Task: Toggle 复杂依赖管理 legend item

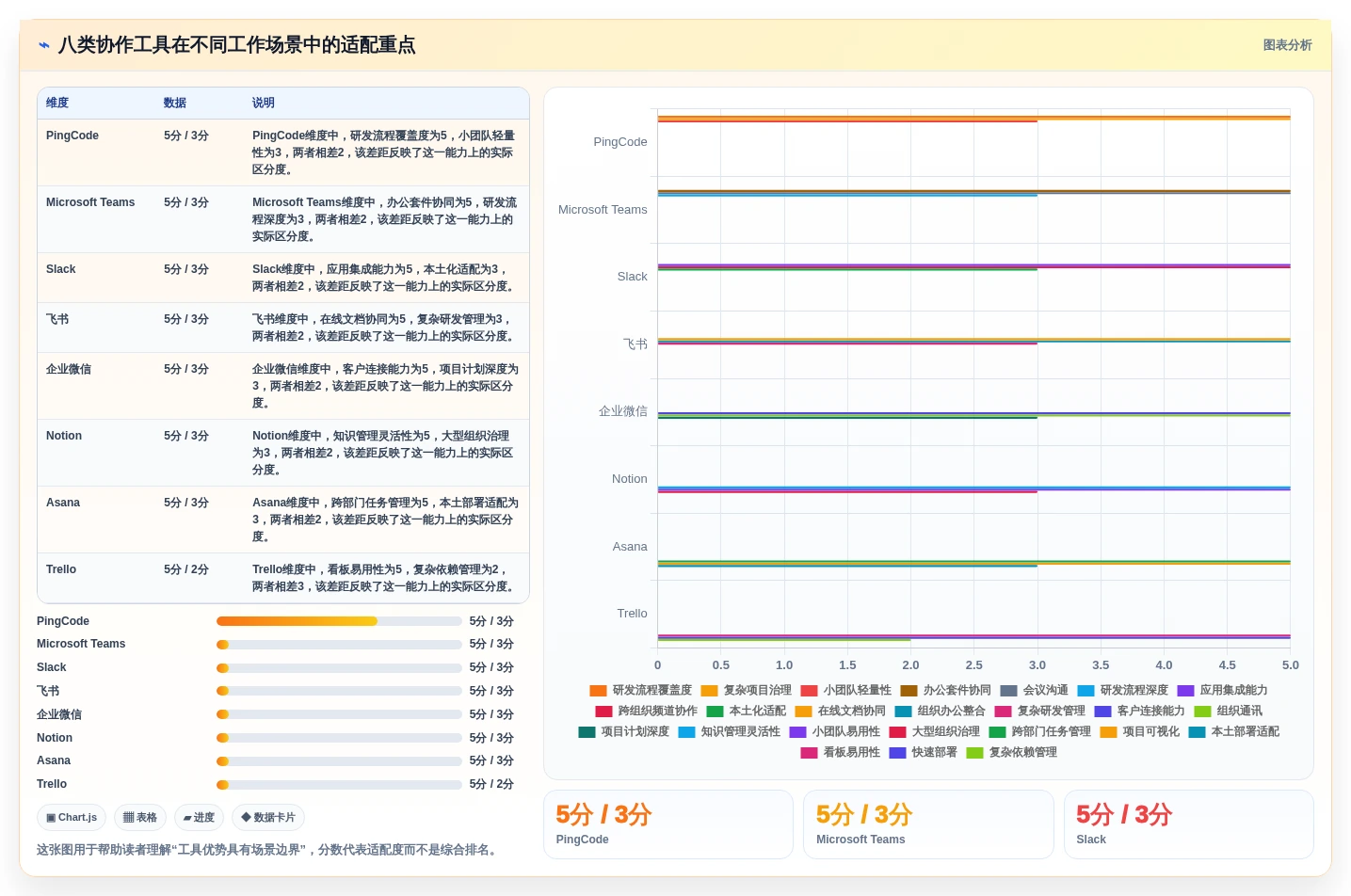Action: click(1011, 753)
